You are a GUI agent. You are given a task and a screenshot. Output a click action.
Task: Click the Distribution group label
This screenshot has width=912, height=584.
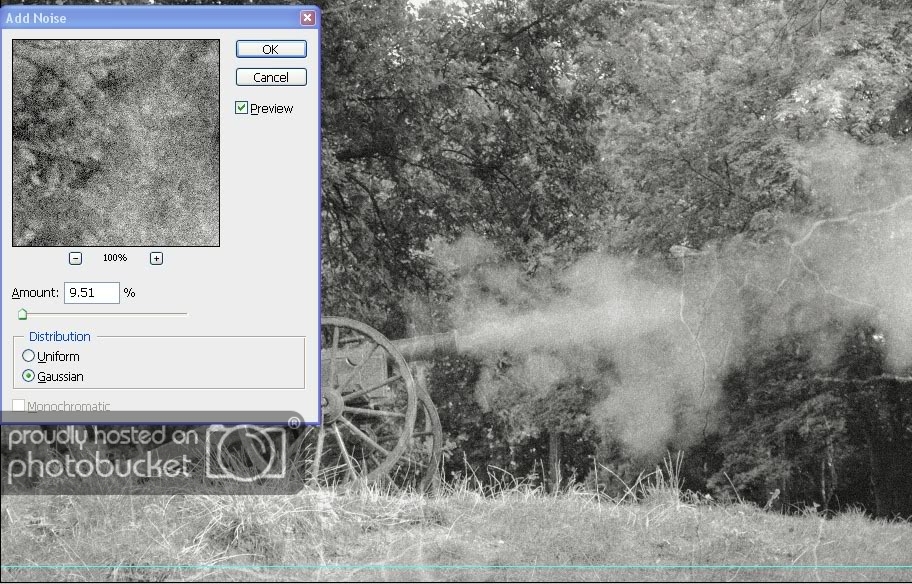pyautogui.click(x=60, y=337)
